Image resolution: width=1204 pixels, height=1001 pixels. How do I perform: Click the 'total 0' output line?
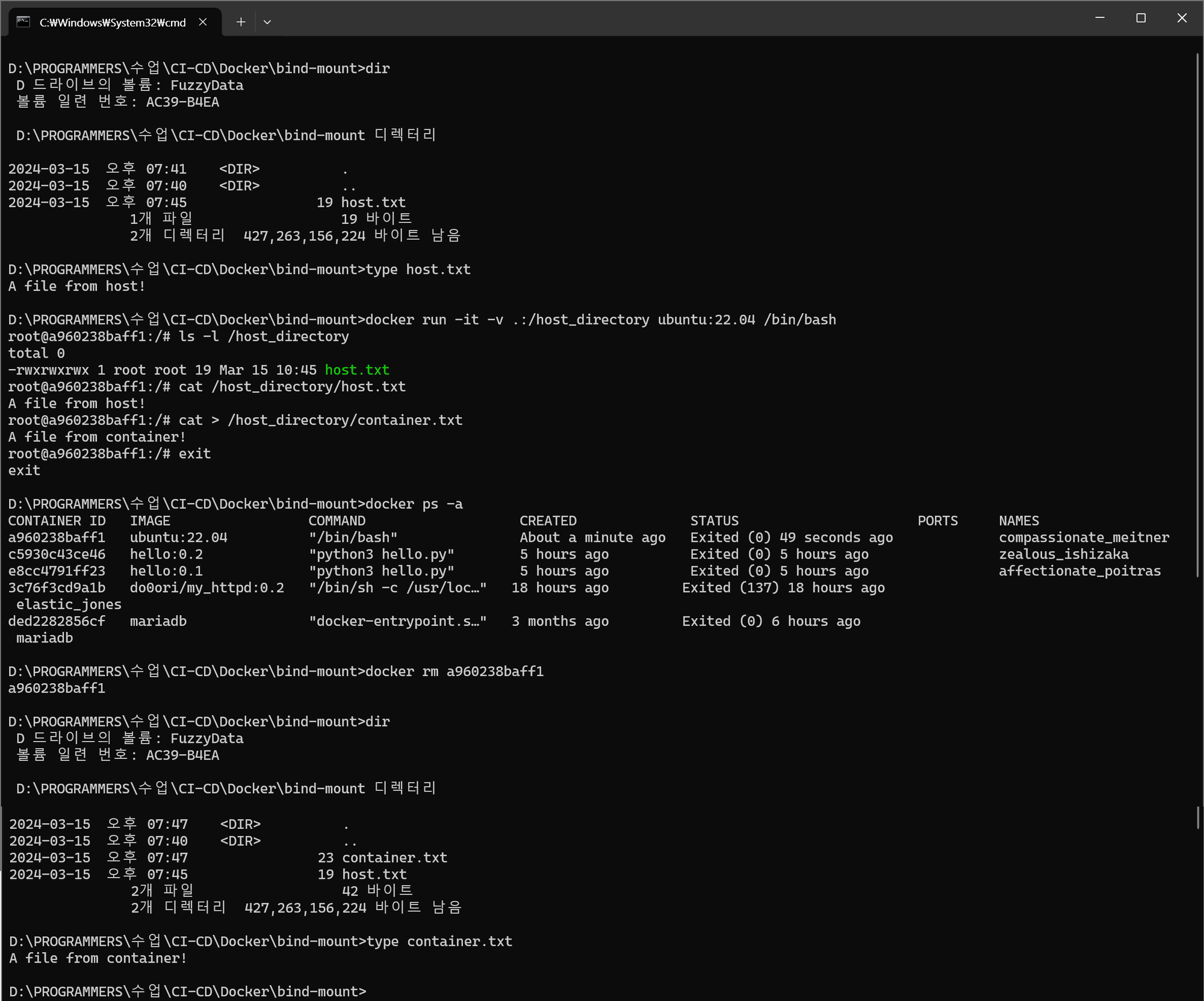coord(36,353)
